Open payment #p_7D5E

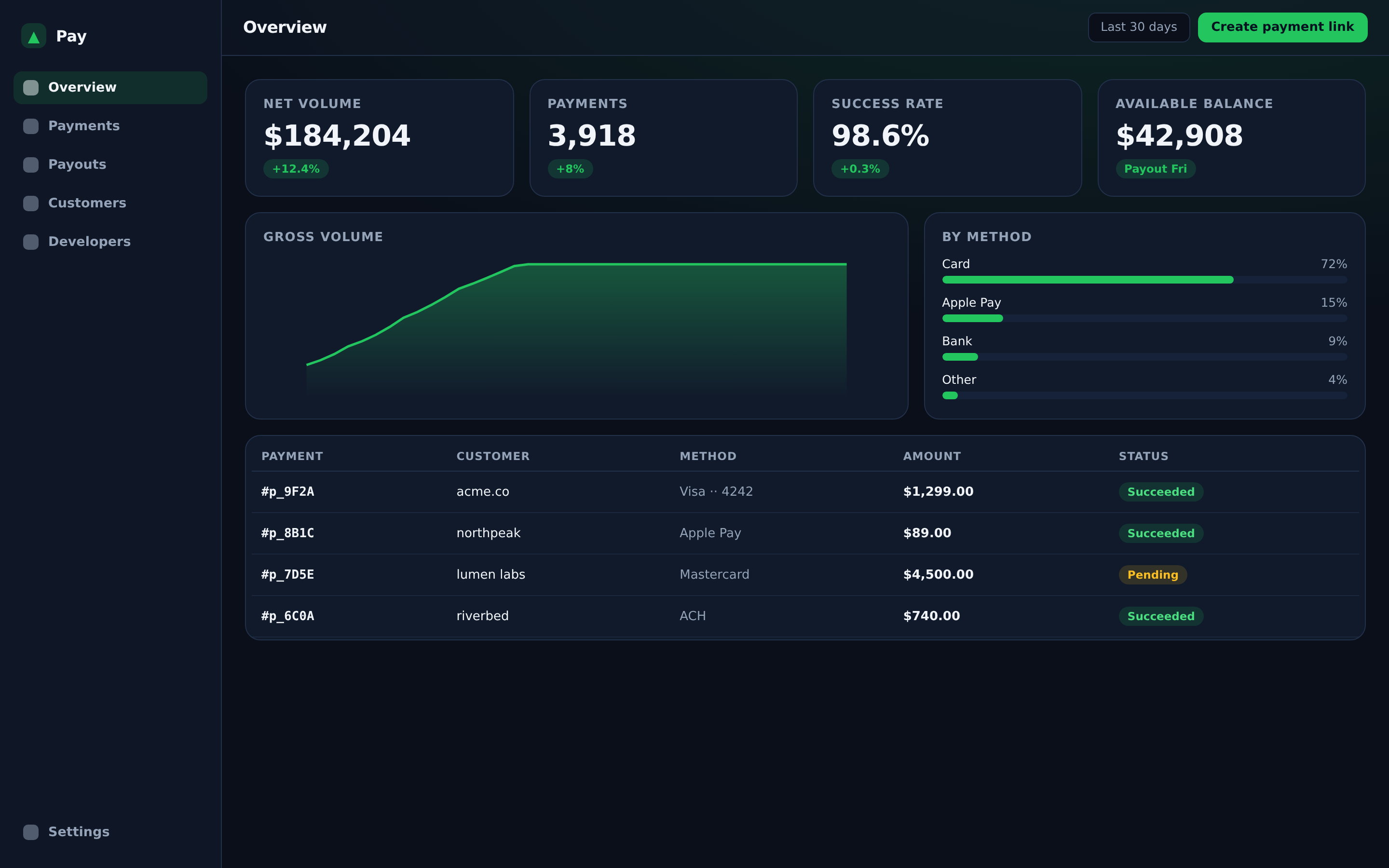[287, 575]
